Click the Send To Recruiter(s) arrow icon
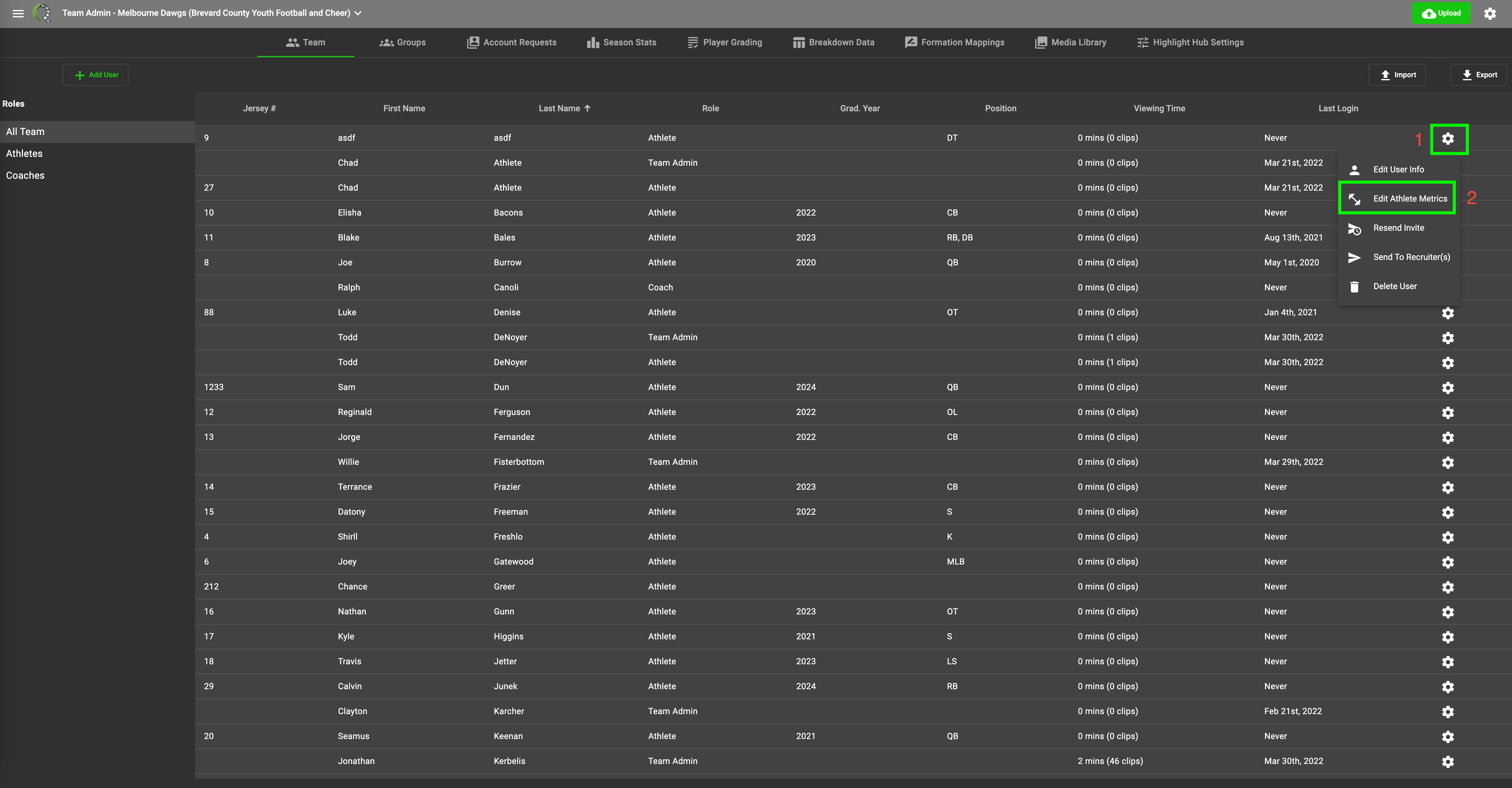Viewport: 1512px width, 788px height. (x=1354, y=257)
